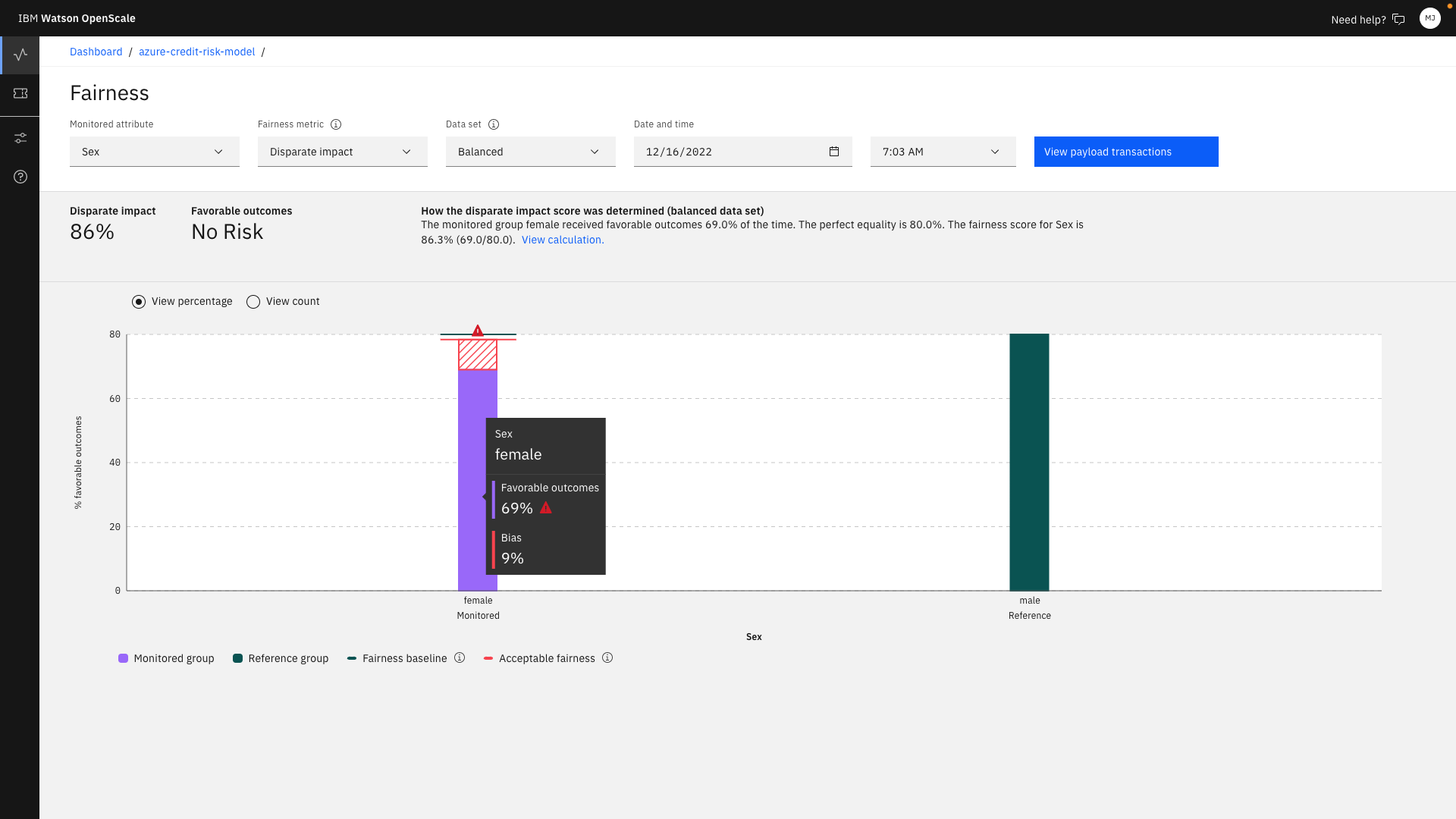Click the monitors configuration icon
Viewport: 1456px width, 819px height.
(x=20, y=137)
